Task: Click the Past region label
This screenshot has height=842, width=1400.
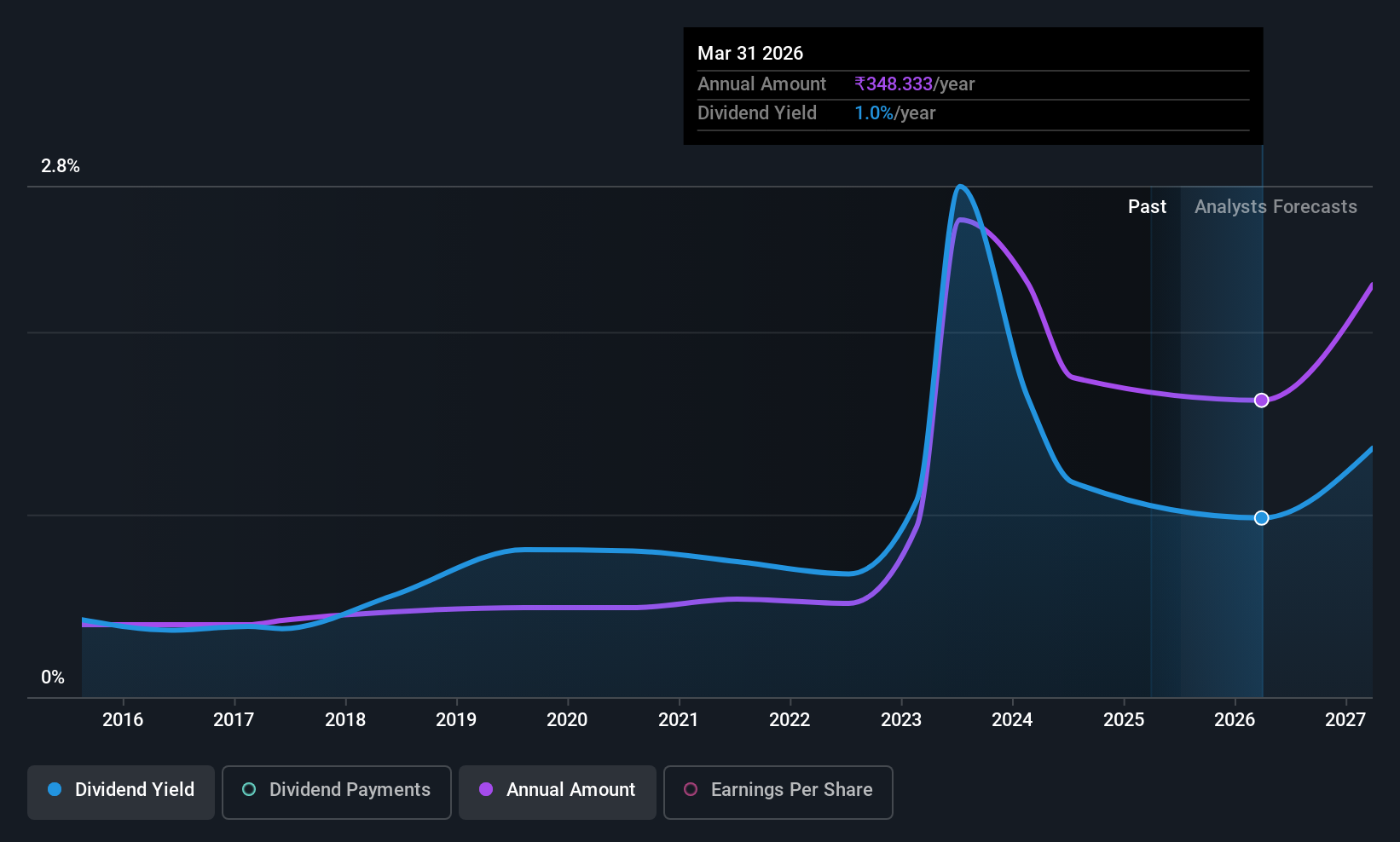Action: 1147,207
